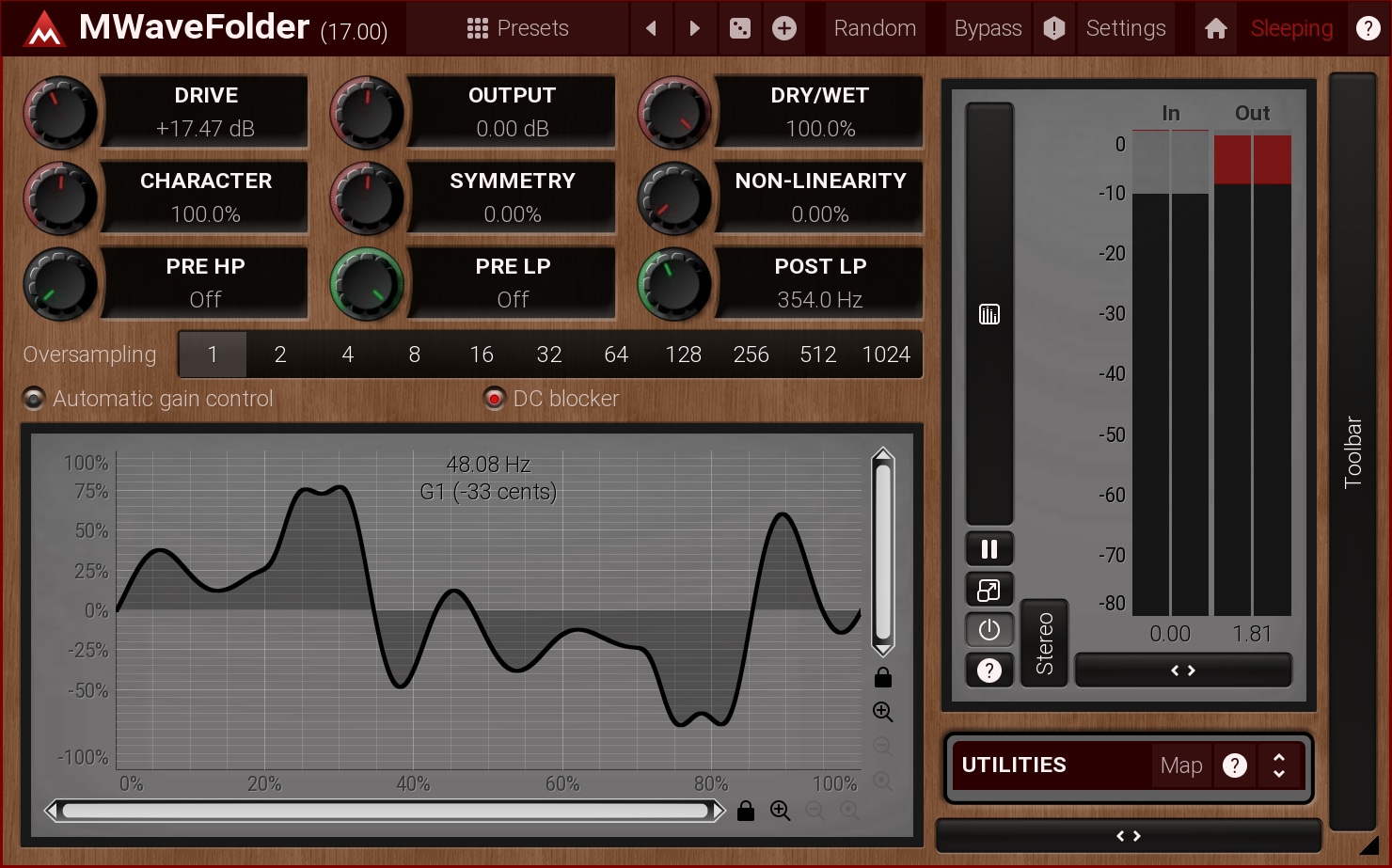Open the Presets menu

pyautogui.click(x=518, y=28)
